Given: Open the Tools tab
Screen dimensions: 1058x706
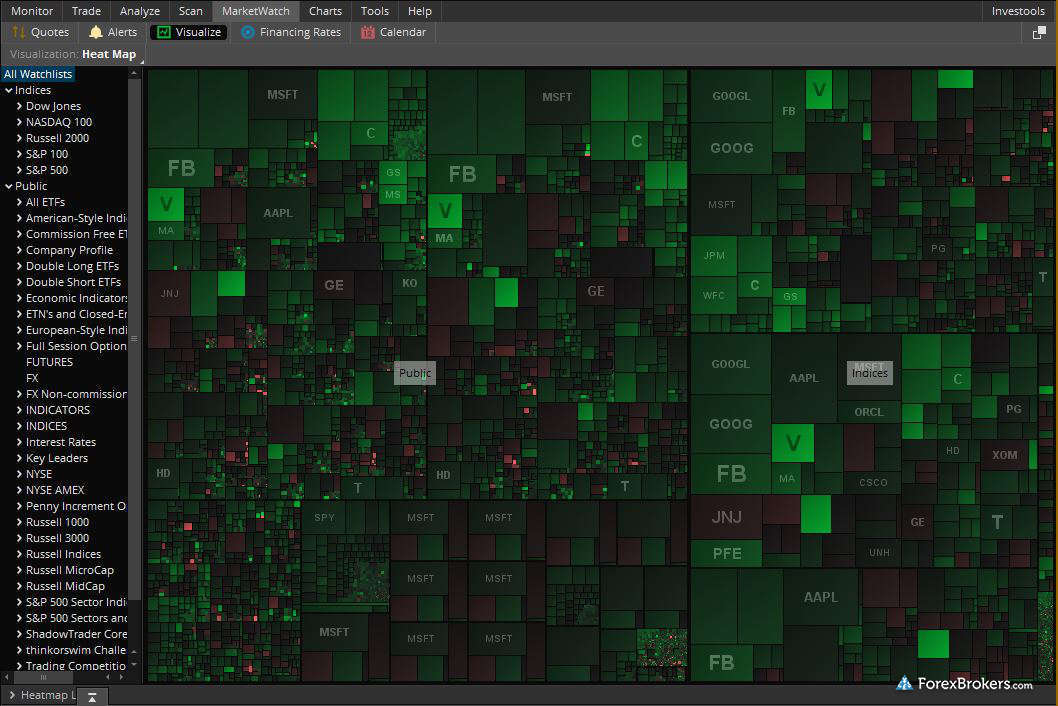Looking at the screenshot, I should click(374, 11).
